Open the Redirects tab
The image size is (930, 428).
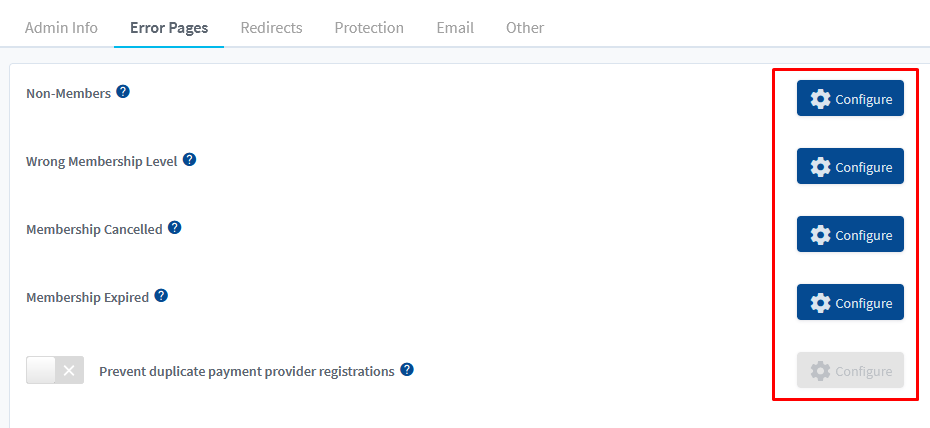coord(271,28)
